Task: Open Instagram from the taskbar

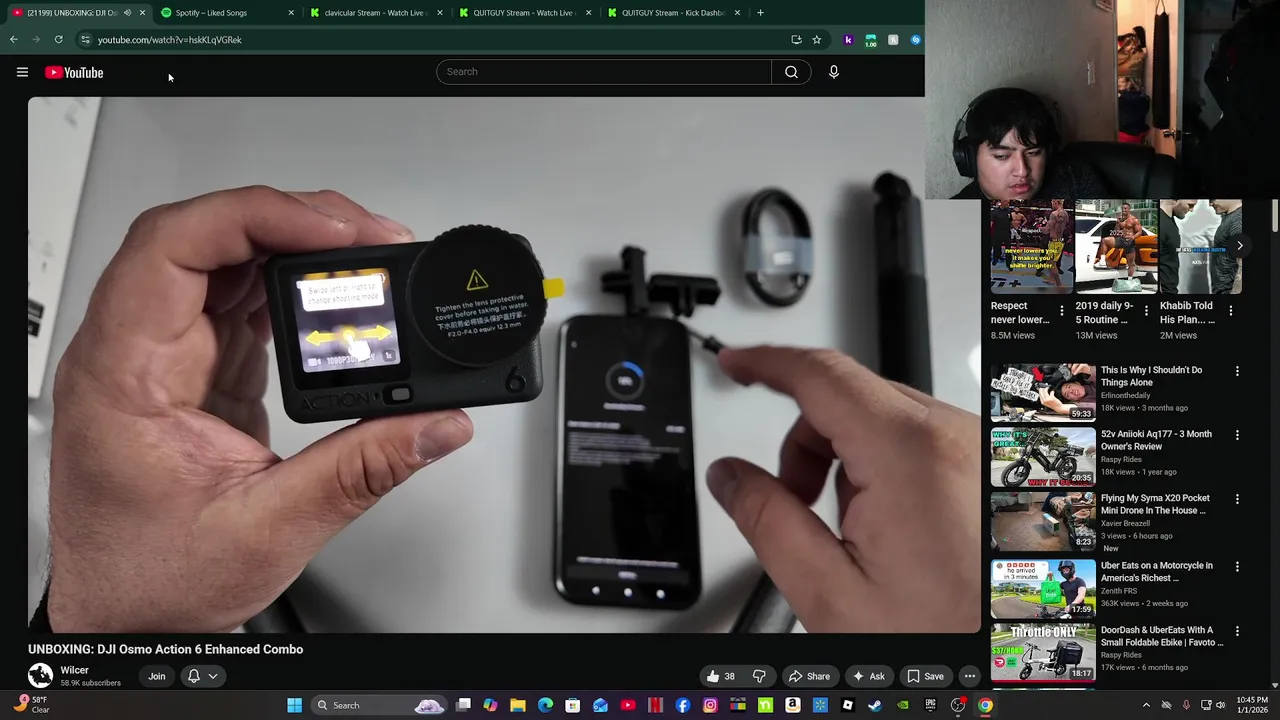Action: (x=710, y=705)
